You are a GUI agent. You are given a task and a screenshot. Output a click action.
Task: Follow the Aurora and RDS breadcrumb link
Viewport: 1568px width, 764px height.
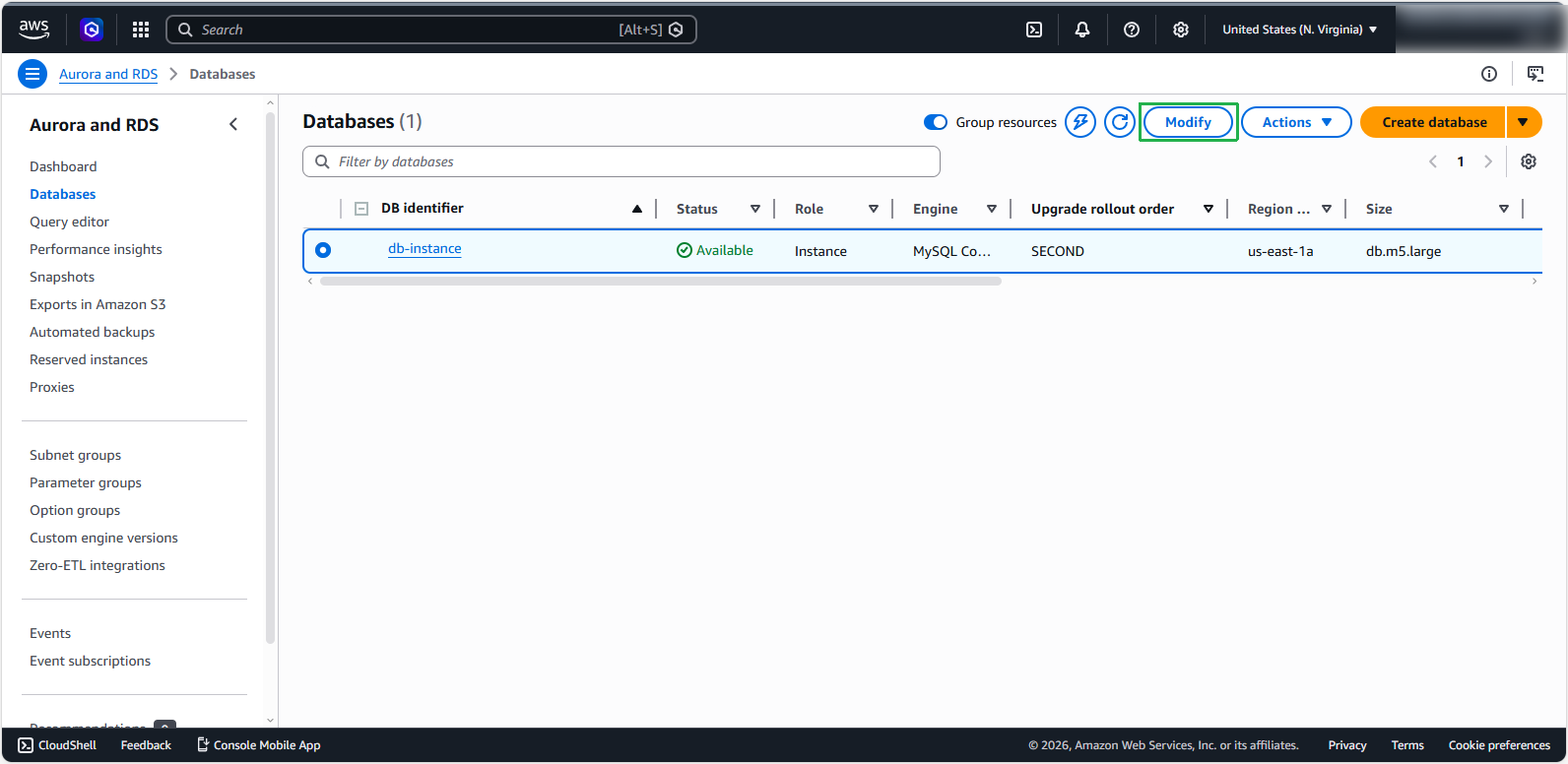(108, 74)
